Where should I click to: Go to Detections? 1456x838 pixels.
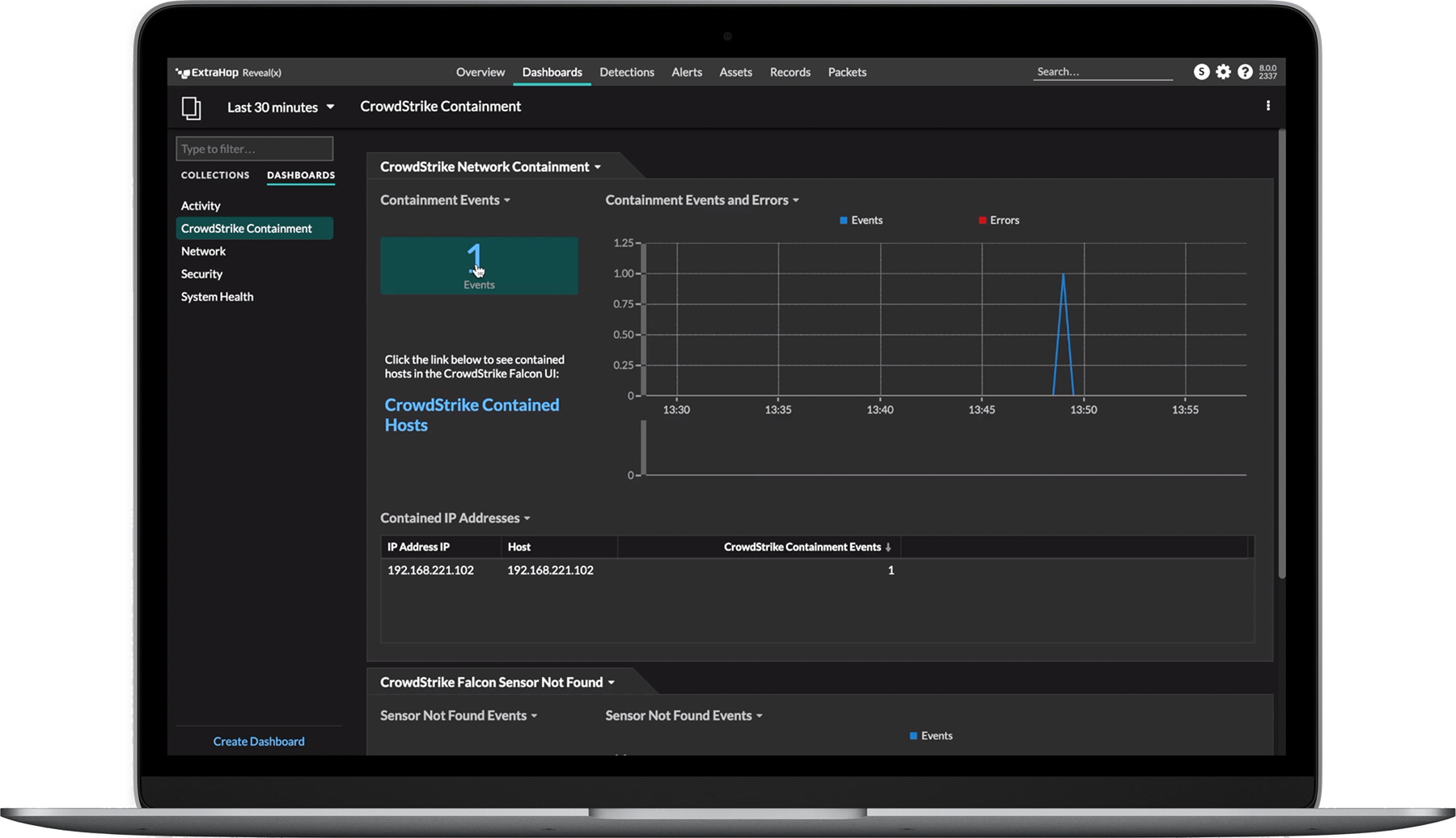point(627,72)
